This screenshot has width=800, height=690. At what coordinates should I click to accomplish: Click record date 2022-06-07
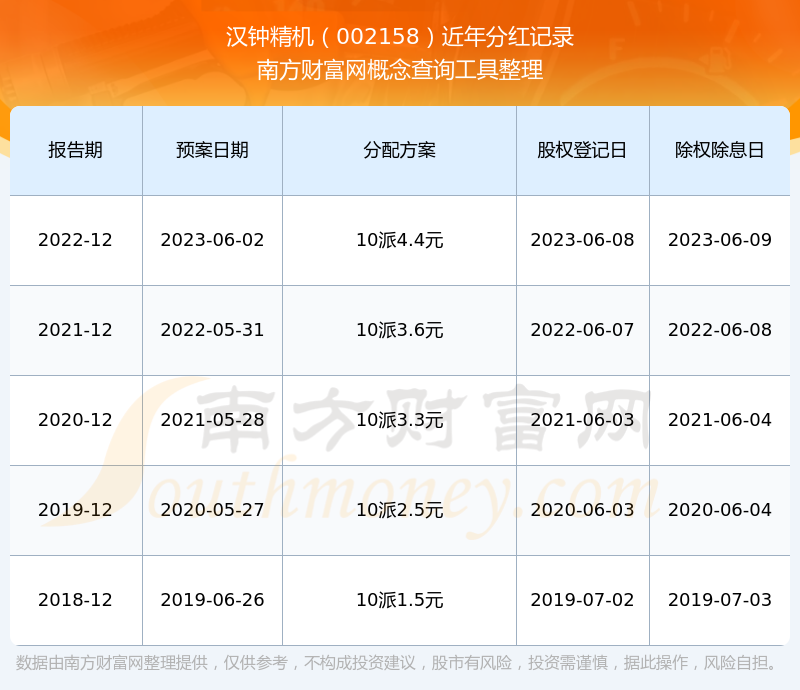pyautogui.click(x=582, y=330)
